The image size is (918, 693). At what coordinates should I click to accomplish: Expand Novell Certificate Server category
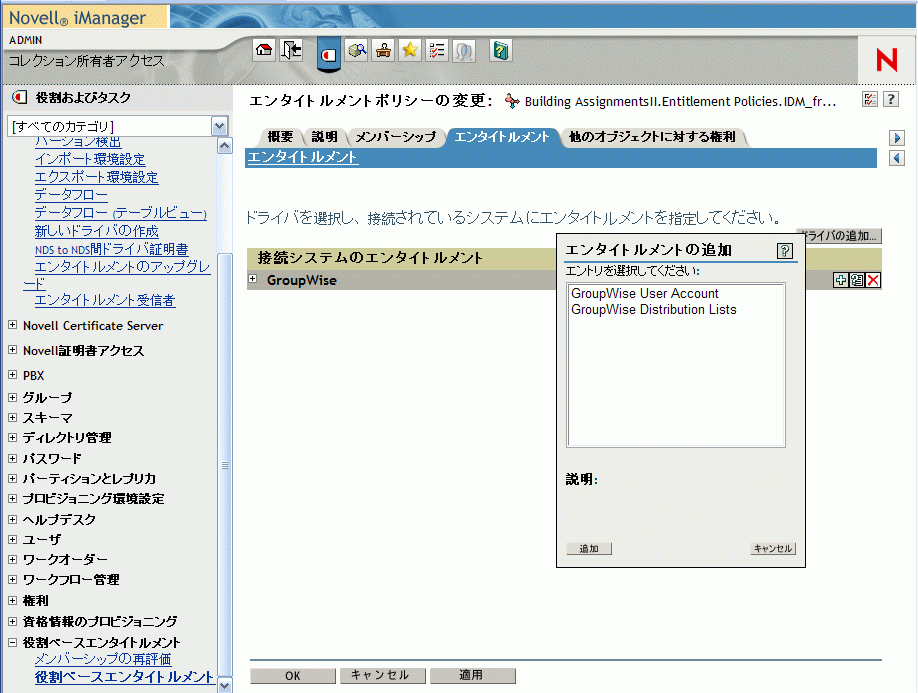[12, 325]
